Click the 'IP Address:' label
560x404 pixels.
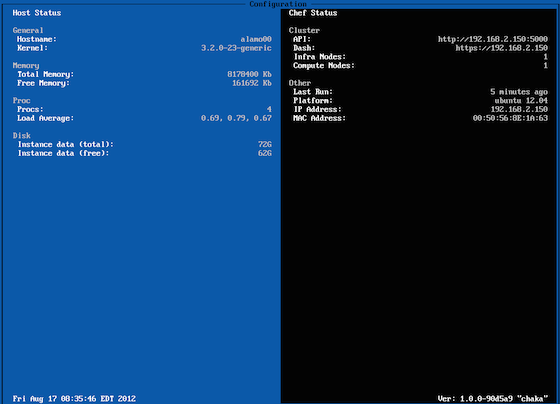pos(318,109)
